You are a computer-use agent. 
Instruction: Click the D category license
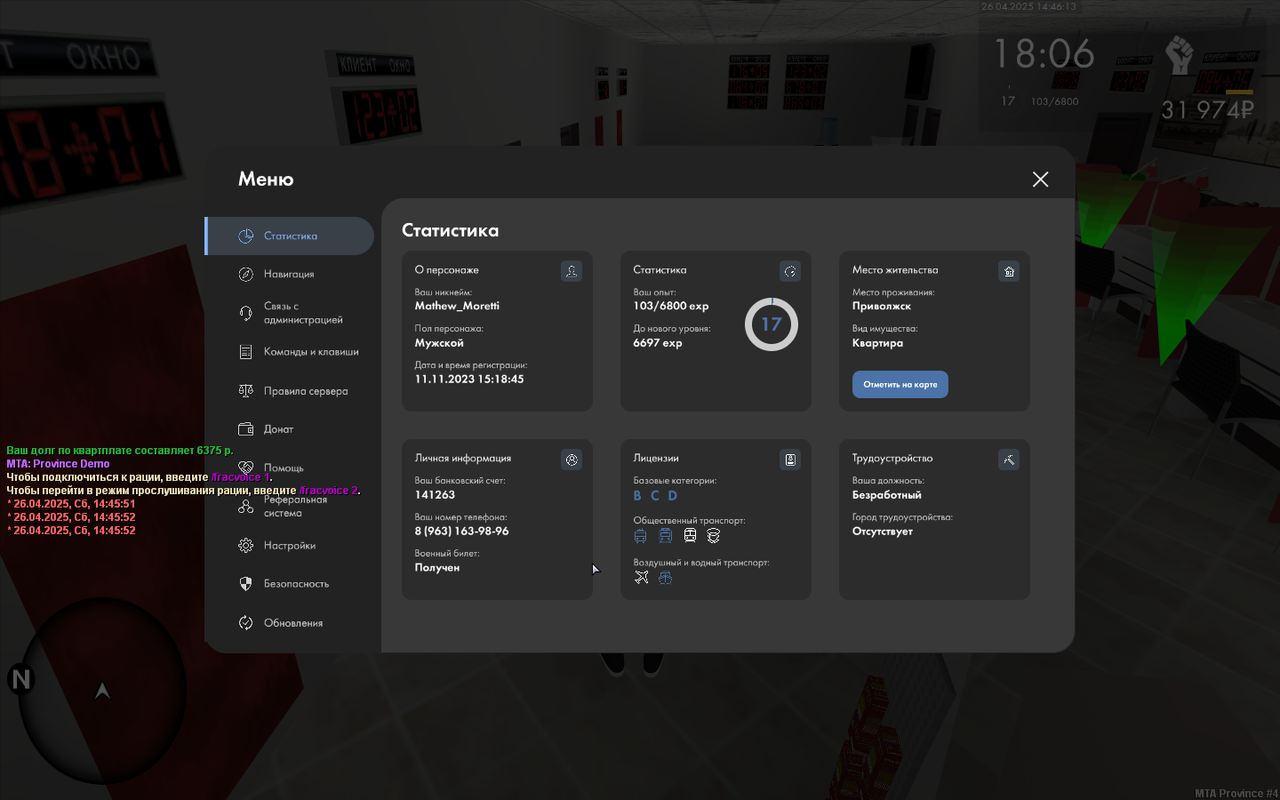(673, 496)
